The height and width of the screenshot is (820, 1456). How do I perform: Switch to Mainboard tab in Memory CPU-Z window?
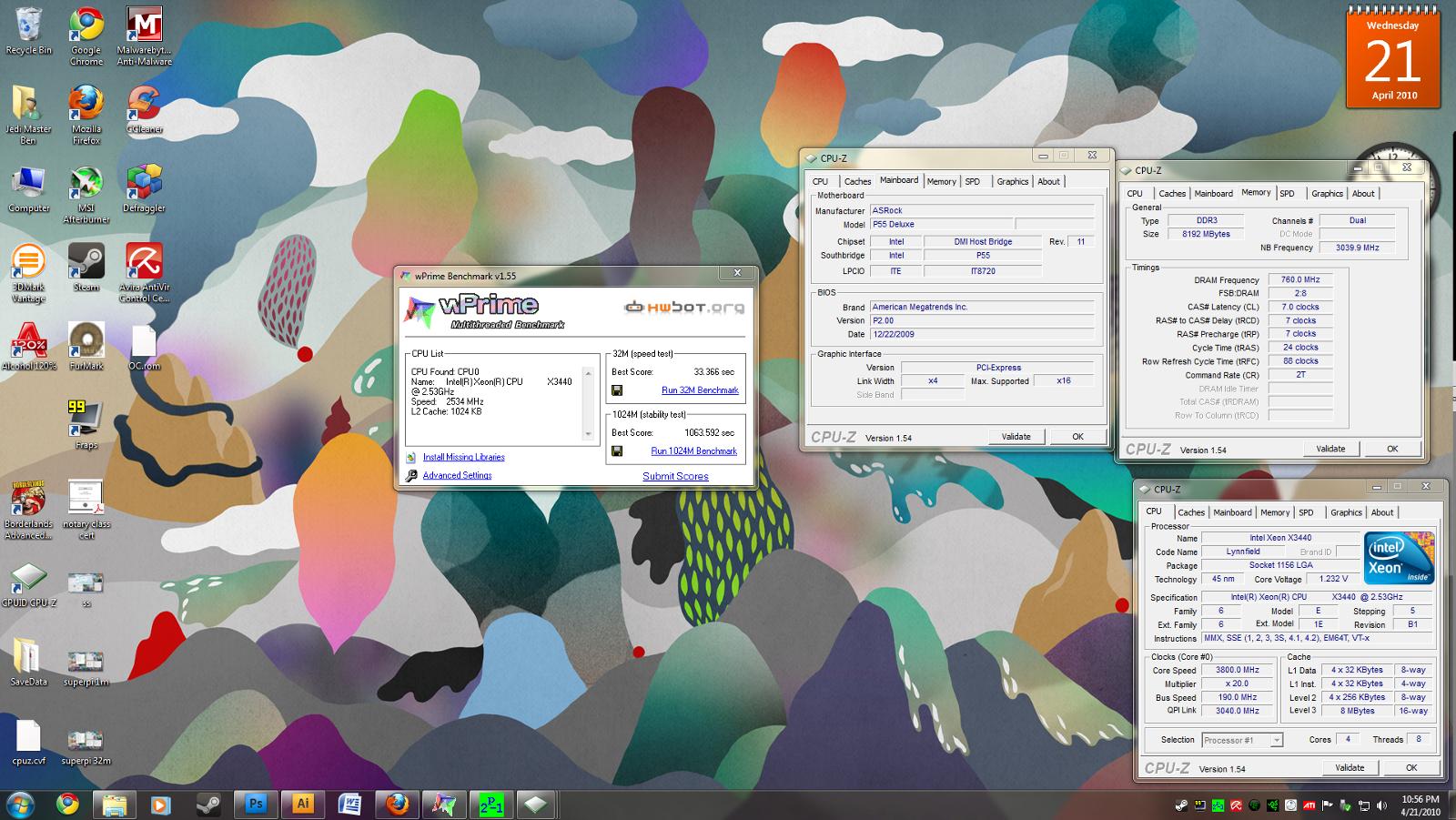[1213, 193]
